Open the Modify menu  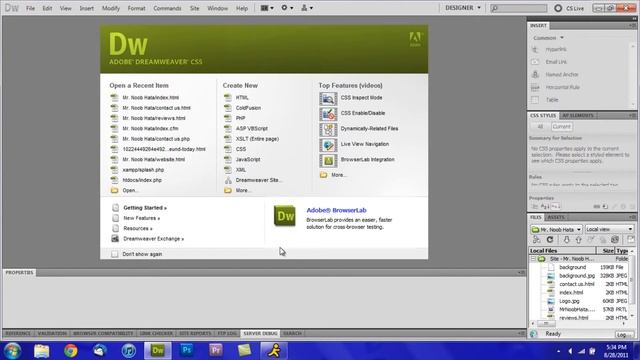pos(111,8)
